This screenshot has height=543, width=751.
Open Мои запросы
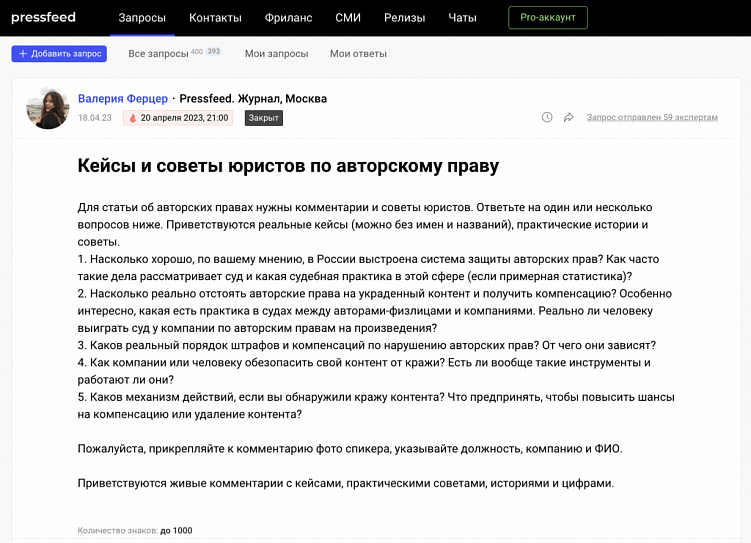pos(276,54)
